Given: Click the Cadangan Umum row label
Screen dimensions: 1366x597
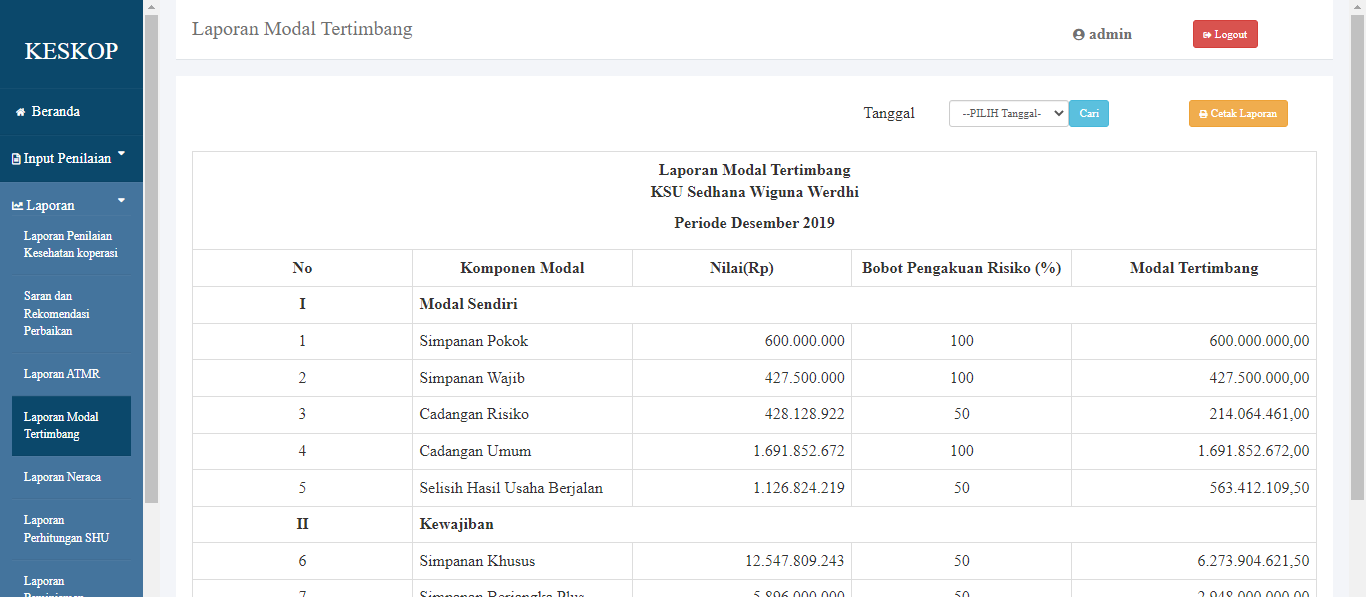Looking at the screenshot, I should pyautogui.click(x=475, y=451).
